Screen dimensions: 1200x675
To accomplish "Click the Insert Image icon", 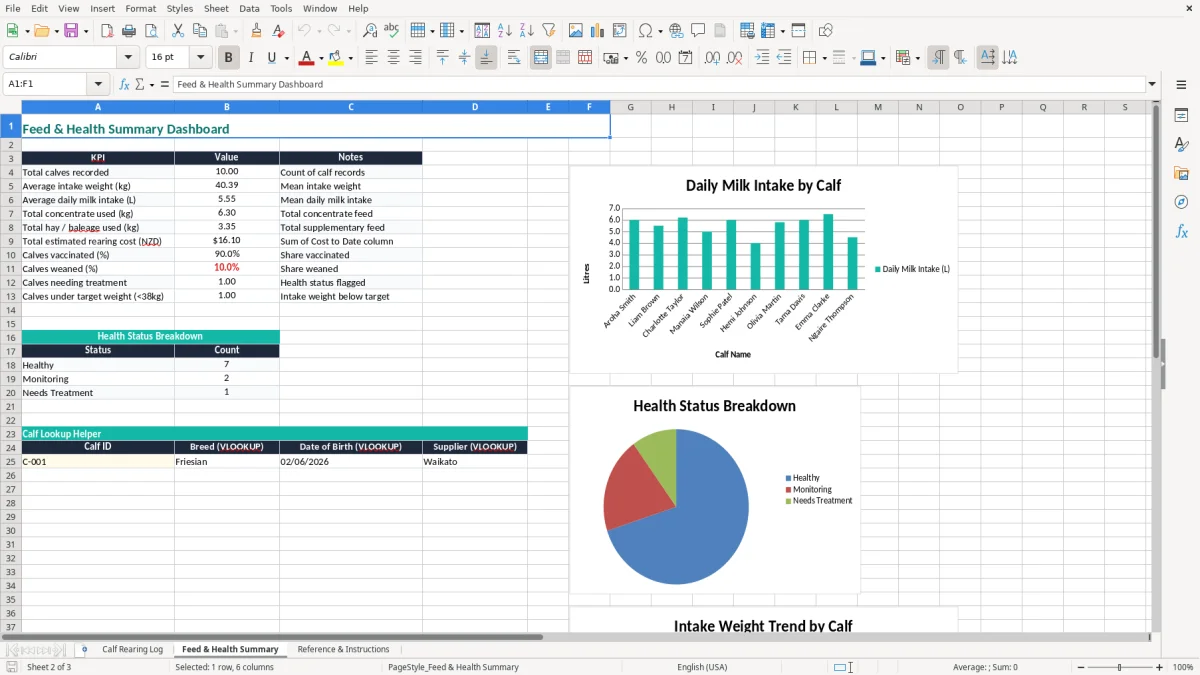I will (576, 31).
